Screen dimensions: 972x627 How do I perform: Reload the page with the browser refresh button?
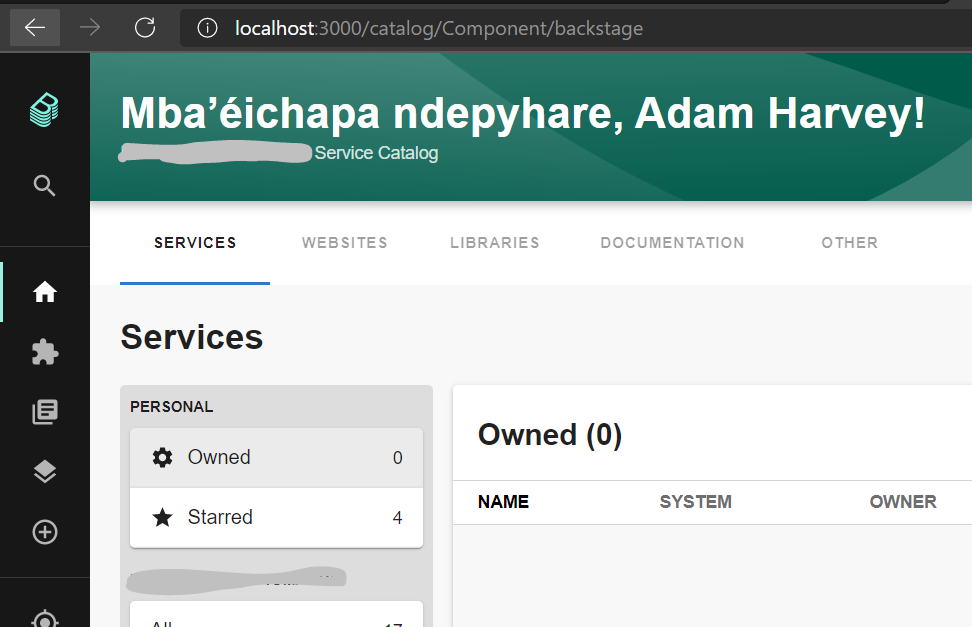point(144,27)
